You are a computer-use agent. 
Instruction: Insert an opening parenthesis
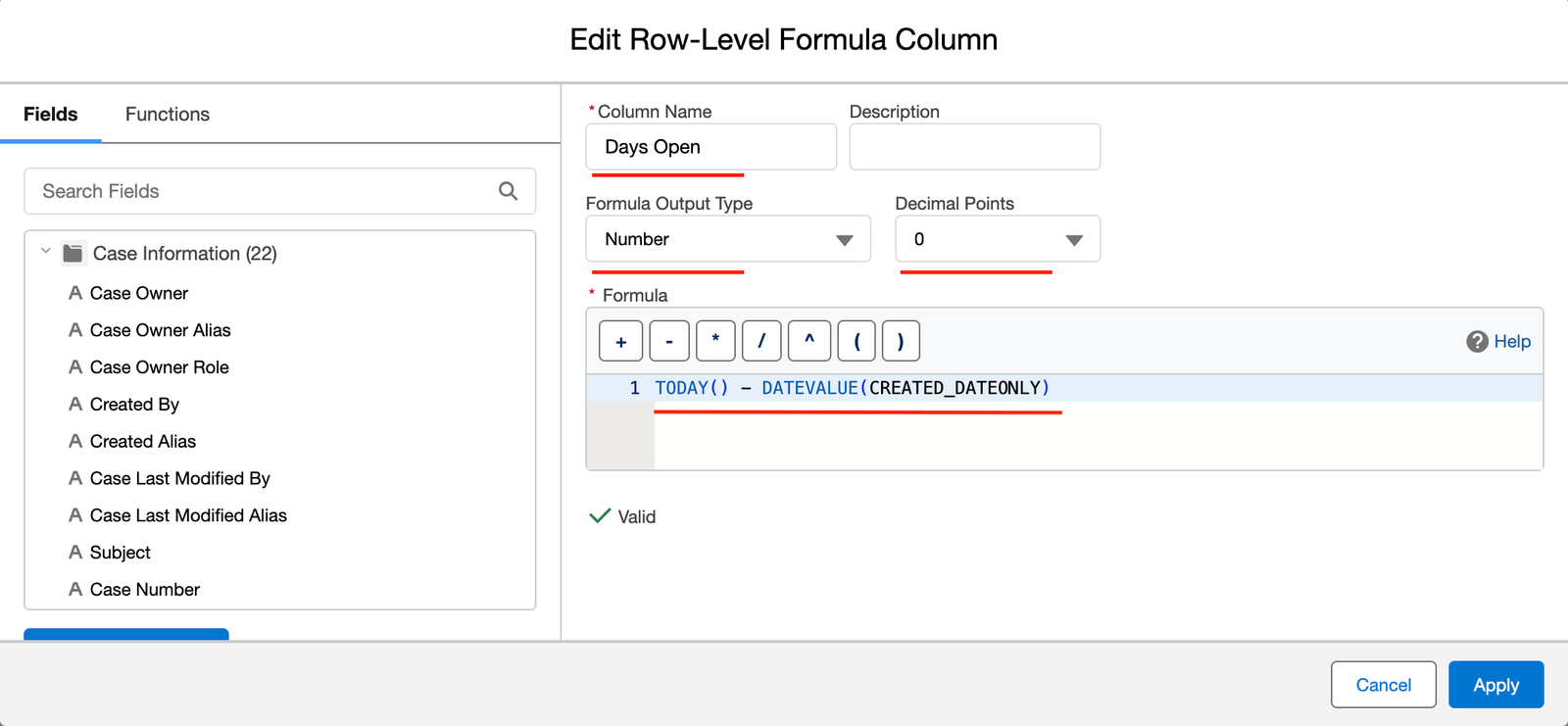tap(857, 341)
